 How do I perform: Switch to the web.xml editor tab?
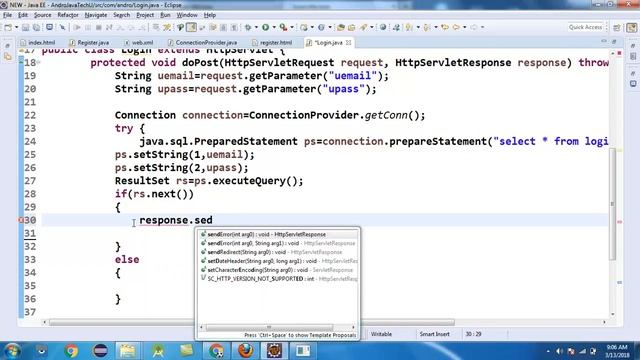(x=139, y=42)
